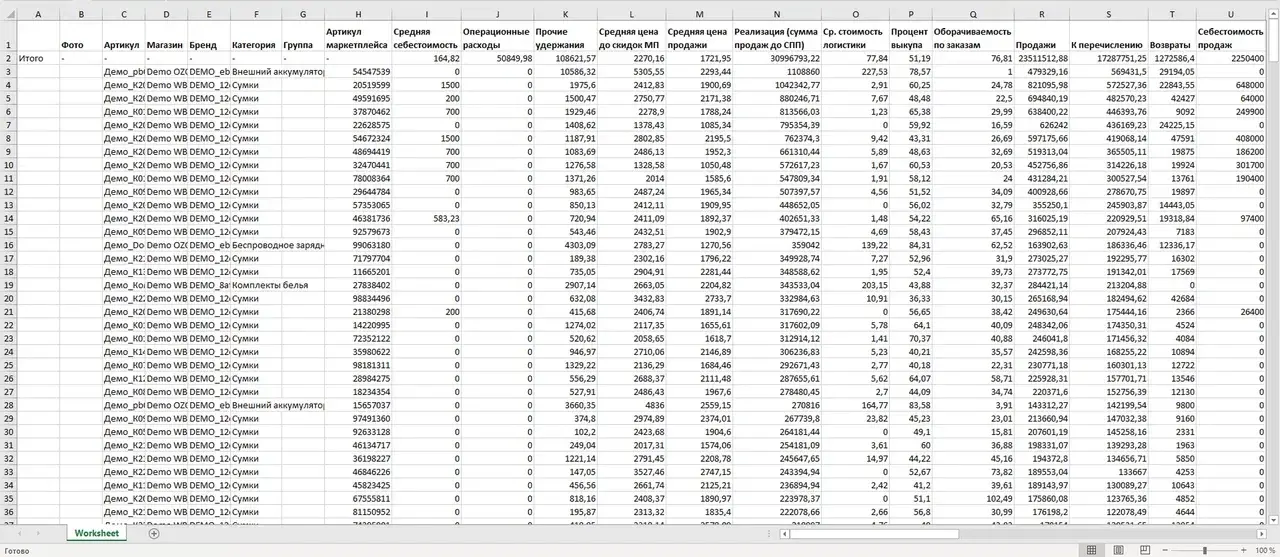The height and width of the screenshot is (557, 1280).
Task: Select total cell 30996793,22
Action: (776, 59)
